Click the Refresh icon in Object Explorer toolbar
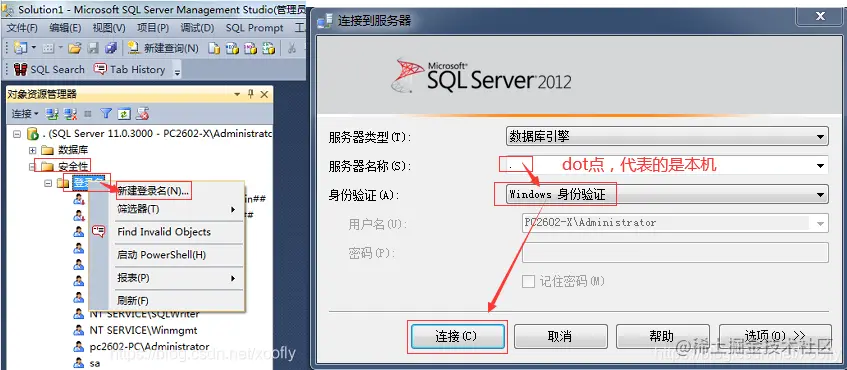 click(x=124, y=114)
